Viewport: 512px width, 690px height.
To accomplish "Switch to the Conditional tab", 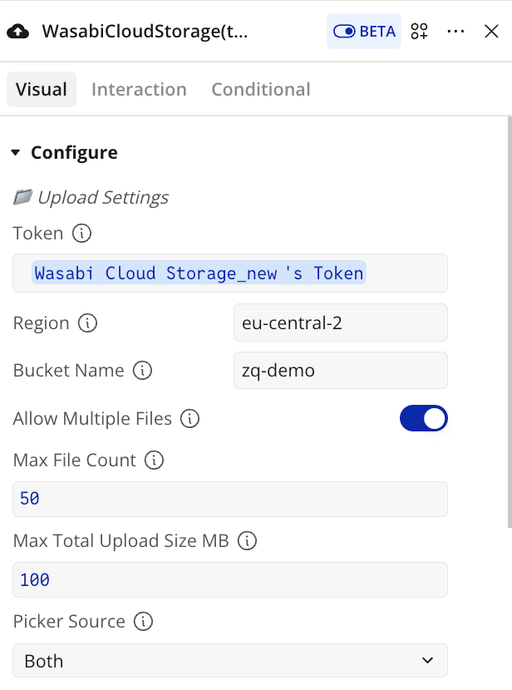I will [x=261, y=89].
